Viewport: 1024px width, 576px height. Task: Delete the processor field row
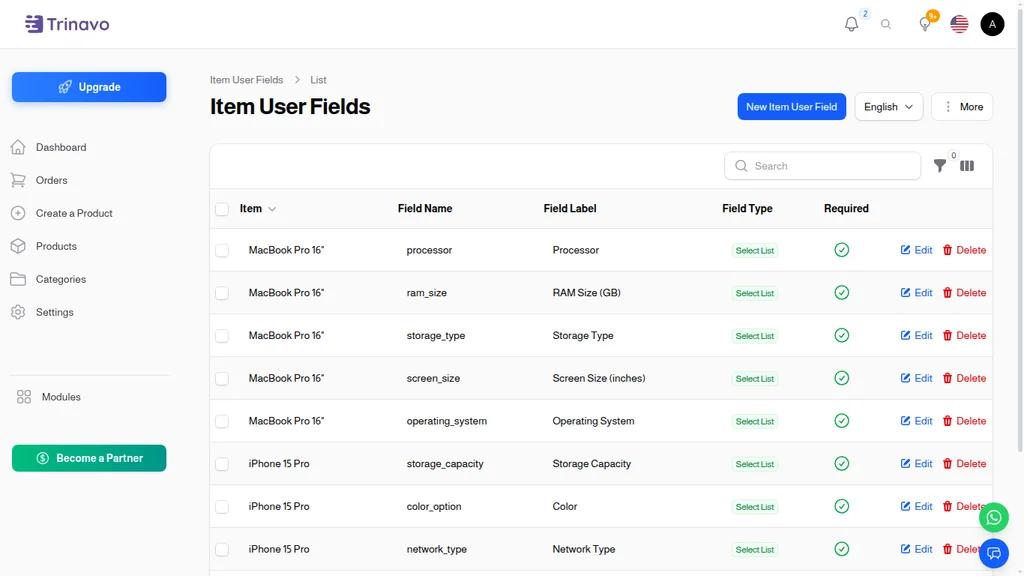964,250
